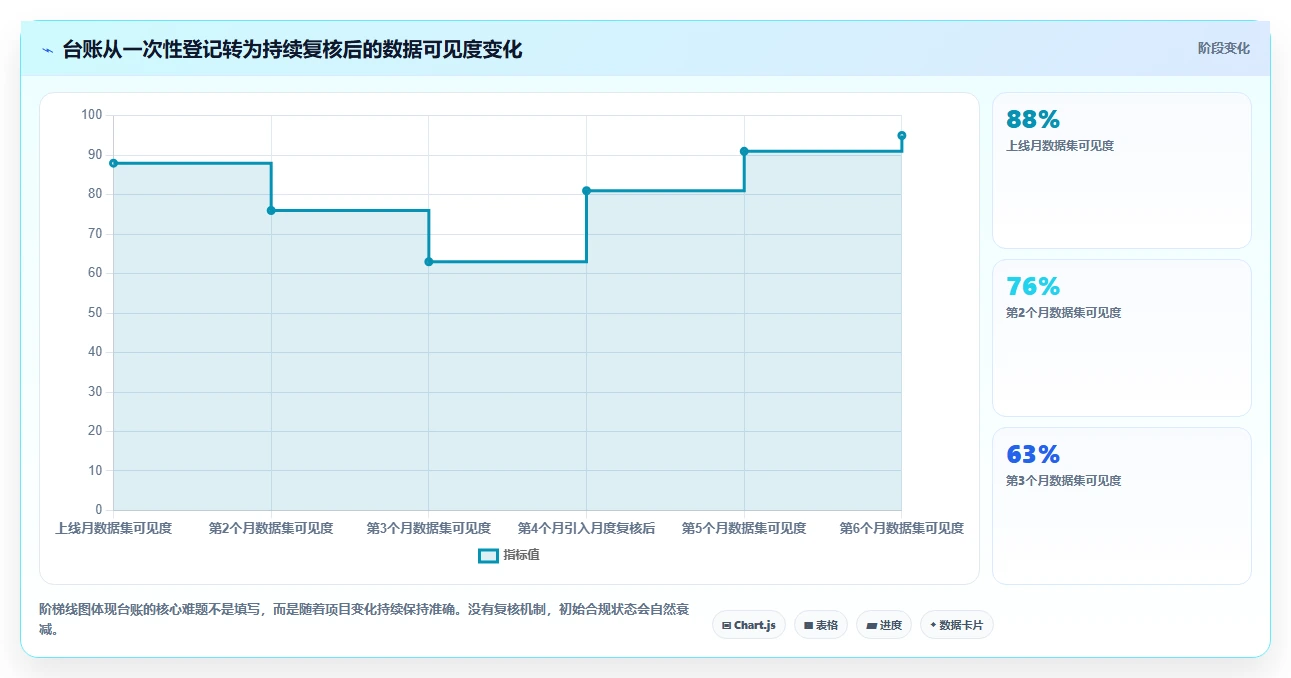Click the 数据卡片 tag chip

coord(957,625)
